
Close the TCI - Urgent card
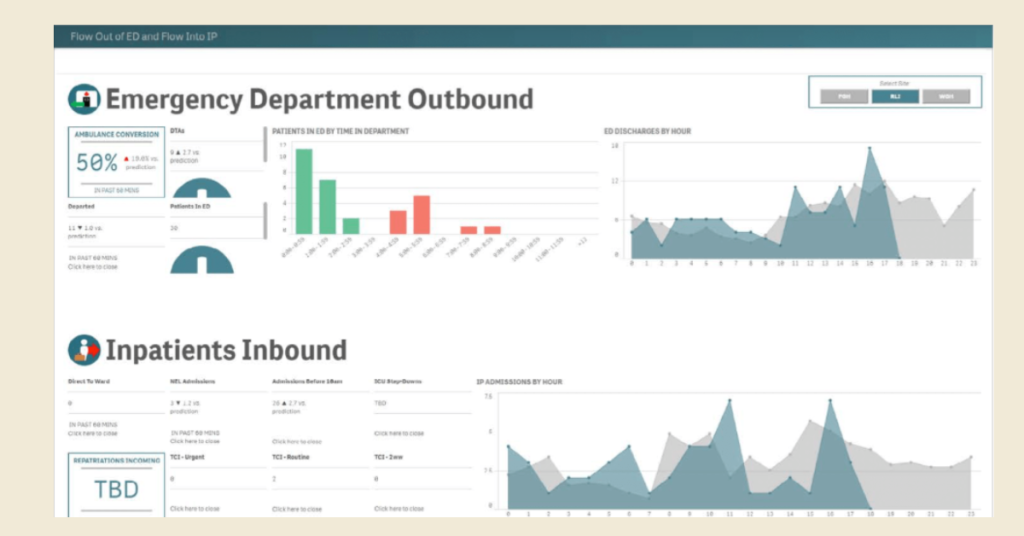point(195,509)
